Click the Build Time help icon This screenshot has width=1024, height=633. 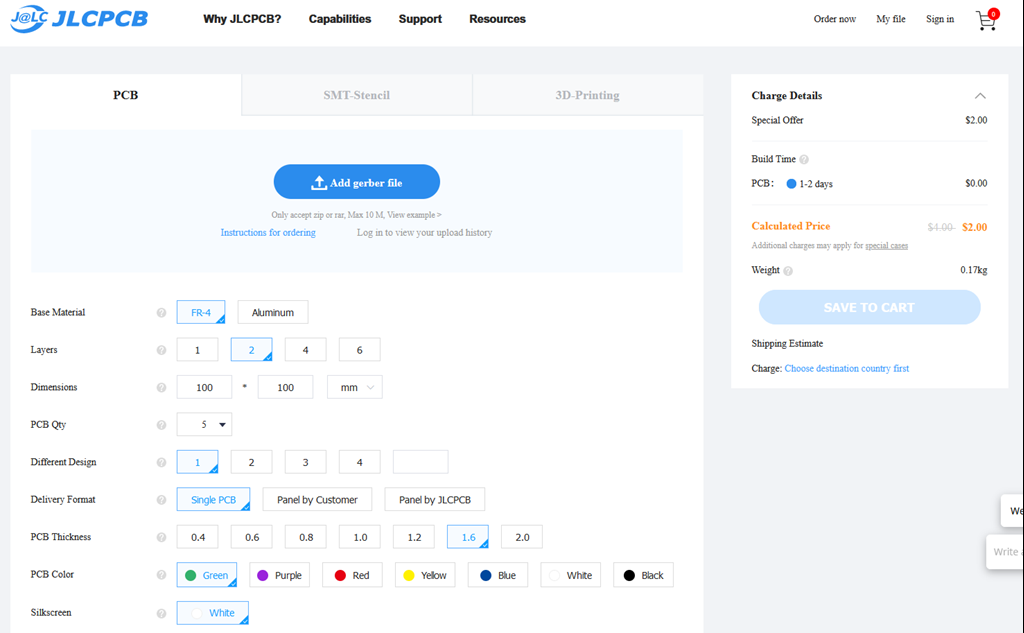(x=804, y=160)
